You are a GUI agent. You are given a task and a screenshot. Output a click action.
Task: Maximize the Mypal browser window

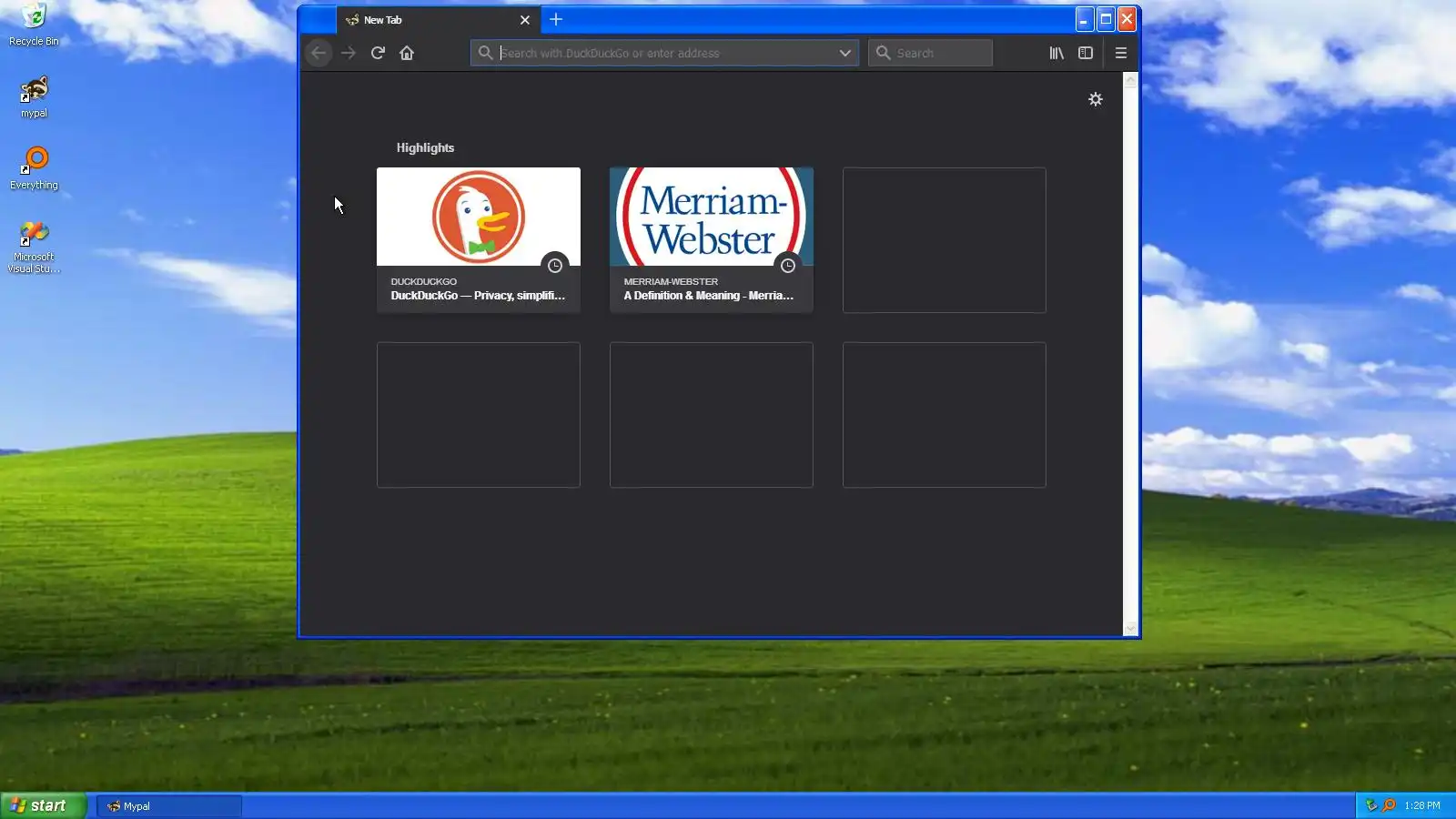click(x=1106, y=19)
